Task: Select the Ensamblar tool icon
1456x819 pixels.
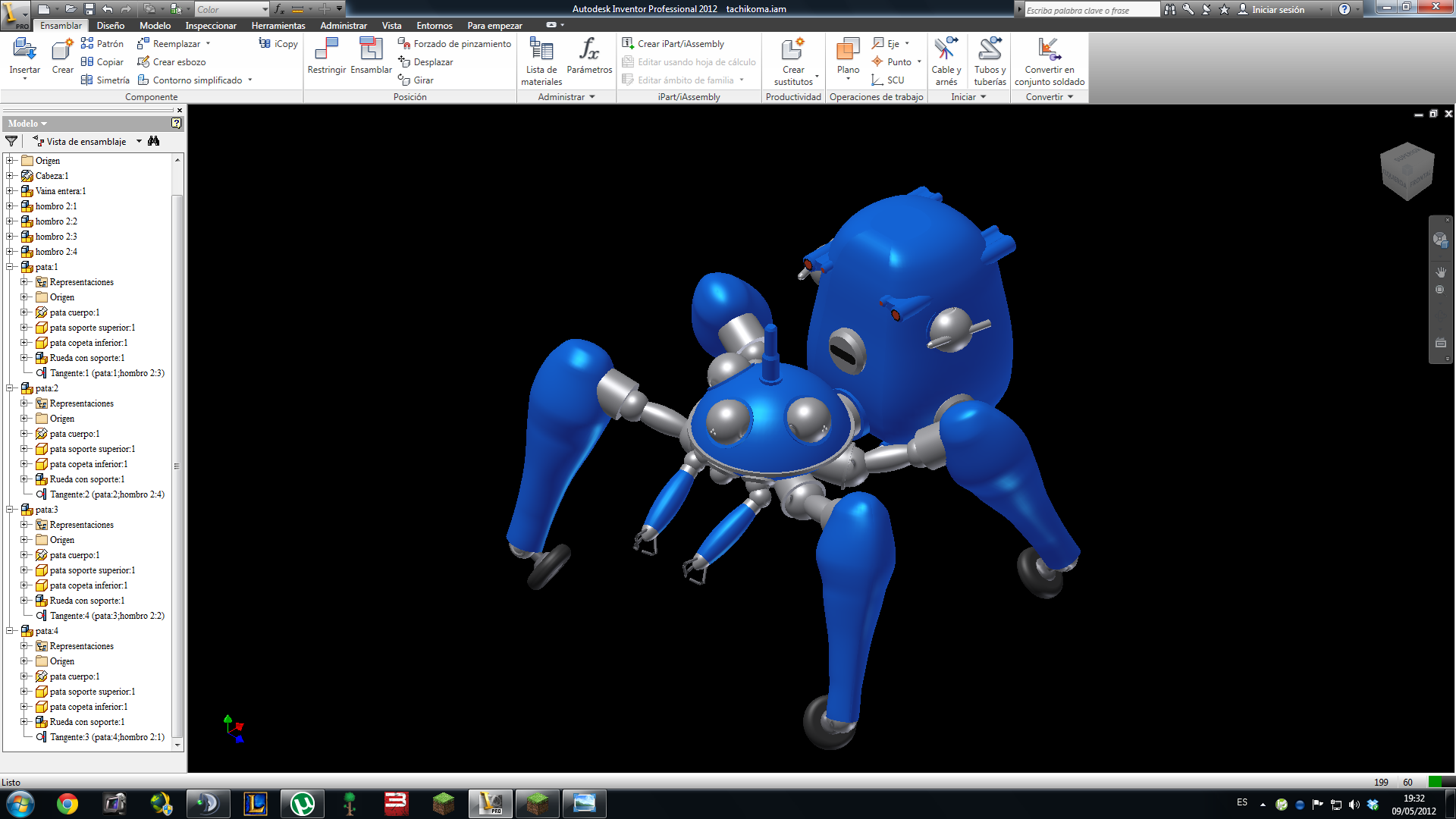Action: 371,50
